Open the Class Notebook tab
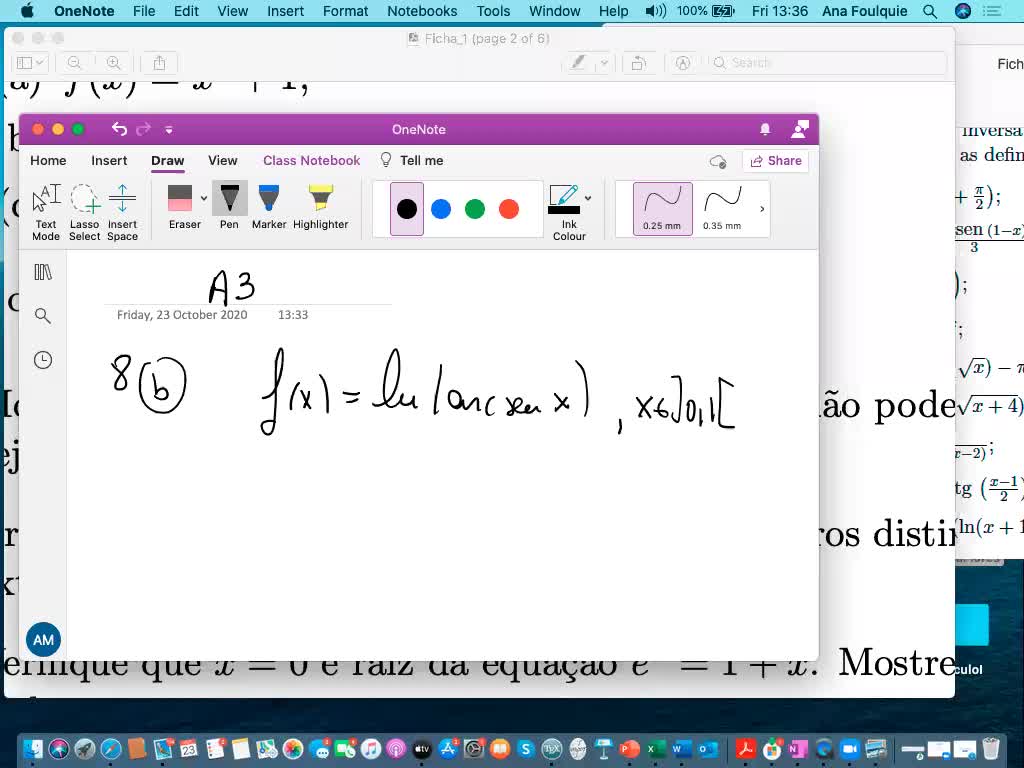The height and width of the screenshot is (768, 1024). [312, 161]
